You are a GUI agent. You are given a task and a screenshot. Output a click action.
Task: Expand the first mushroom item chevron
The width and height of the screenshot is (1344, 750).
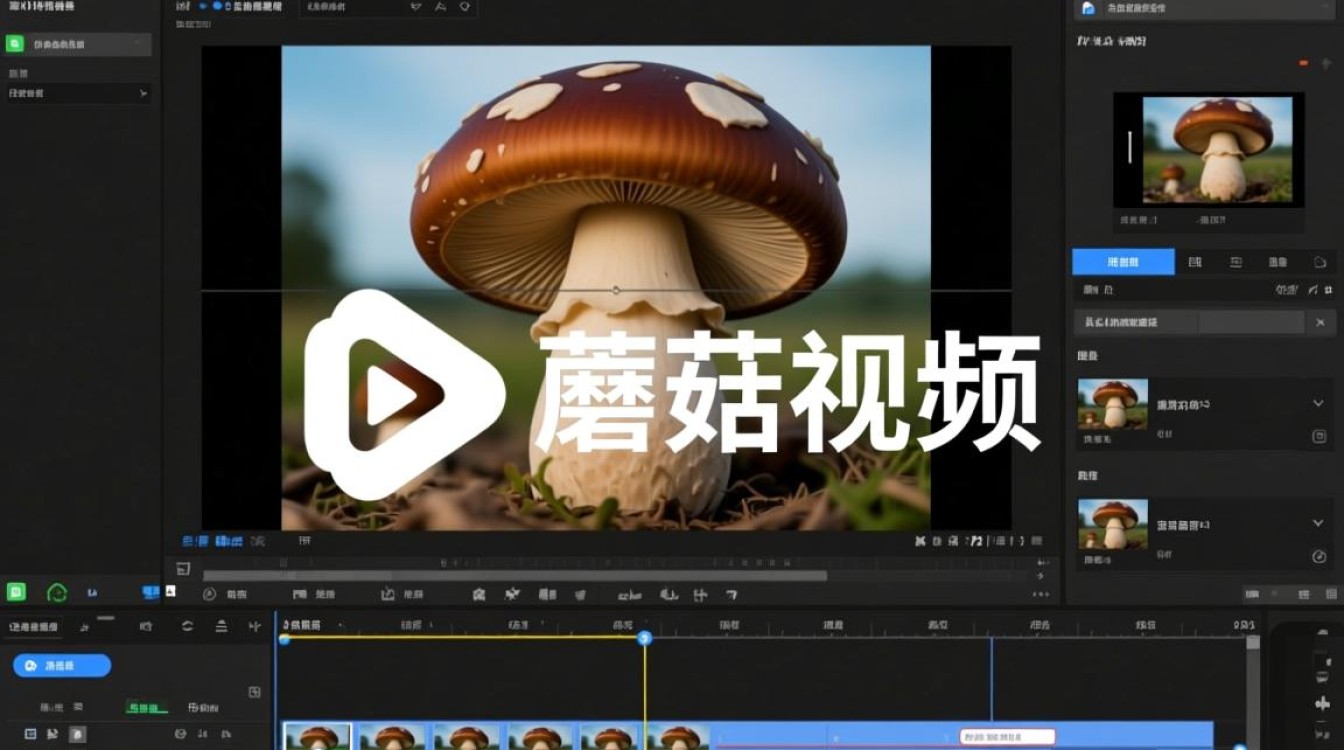[1318, 403]
